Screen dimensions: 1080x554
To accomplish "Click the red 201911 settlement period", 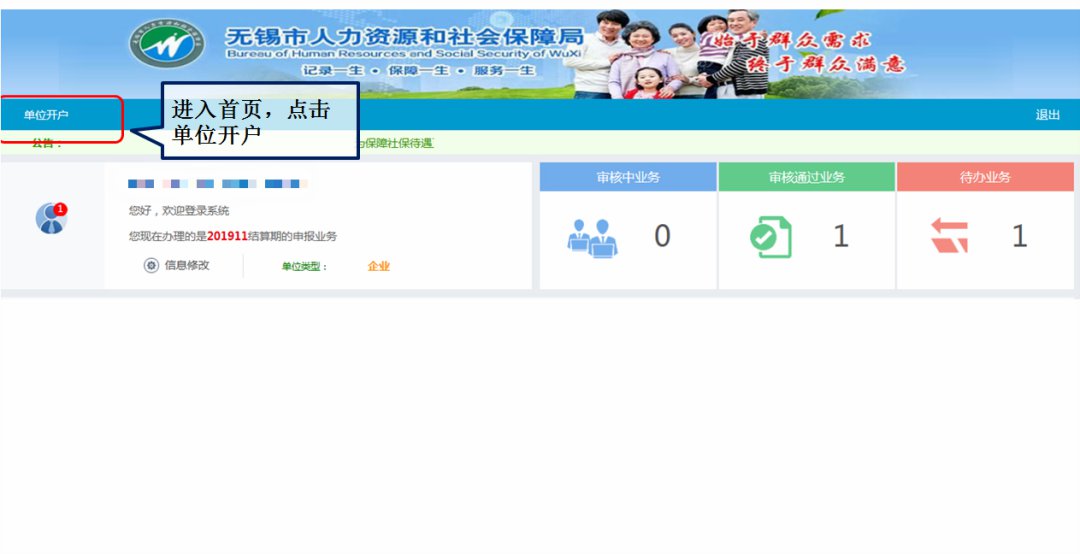I will click(x=227, y=236).
